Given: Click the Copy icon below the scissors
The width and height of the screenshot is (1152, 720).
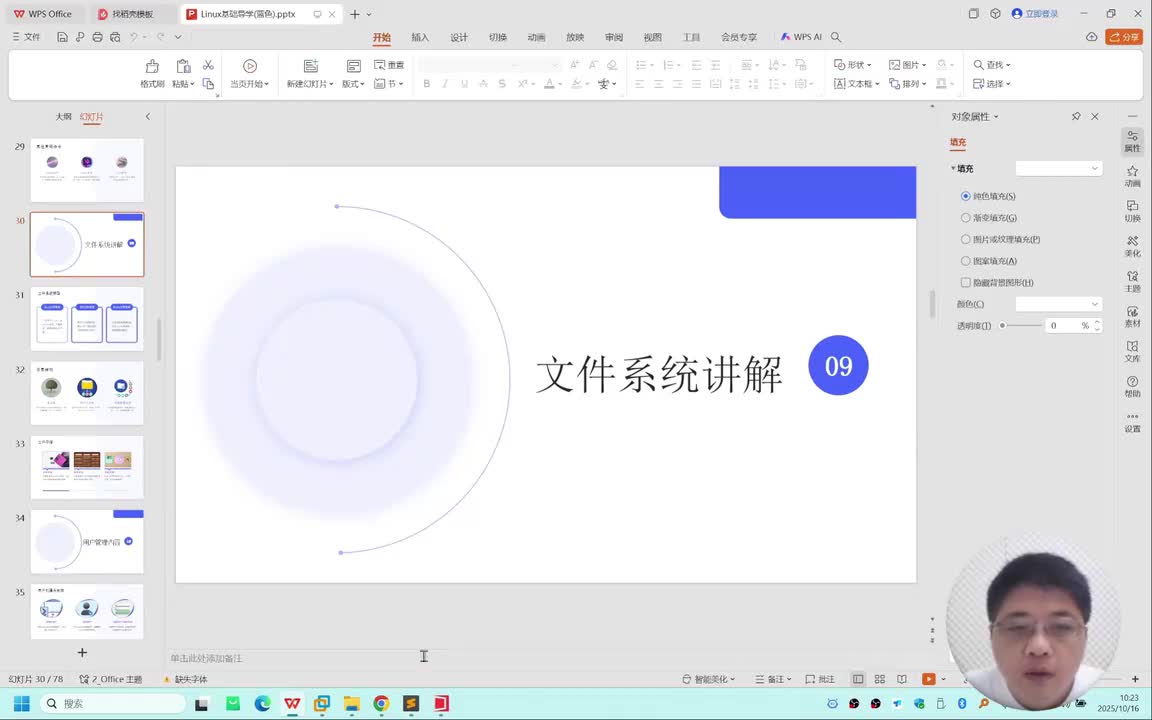Looking at the screenshot, I should tap(209, 84).
